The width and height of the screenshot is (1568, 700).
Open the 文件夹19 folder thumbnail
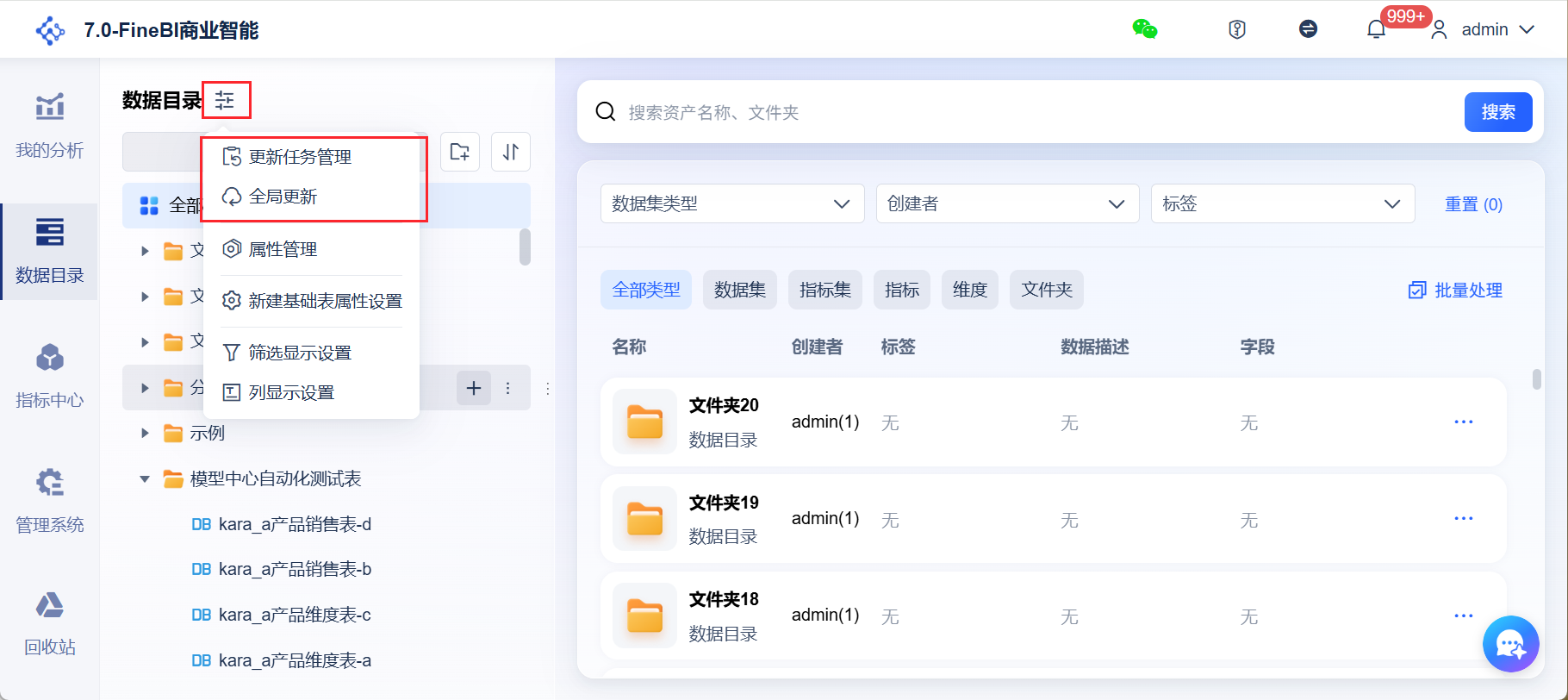coord(644,518)
